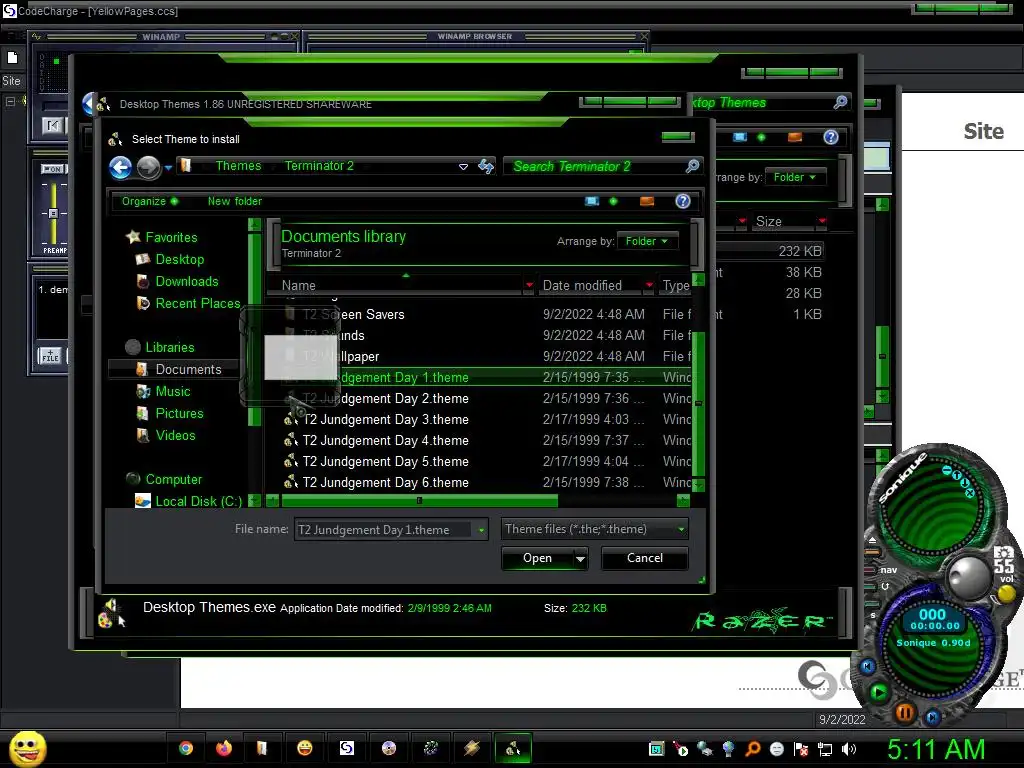Click the Winamp lightning taskbar icon
This screenshot has height=768, width=1024.
(472, 748)
